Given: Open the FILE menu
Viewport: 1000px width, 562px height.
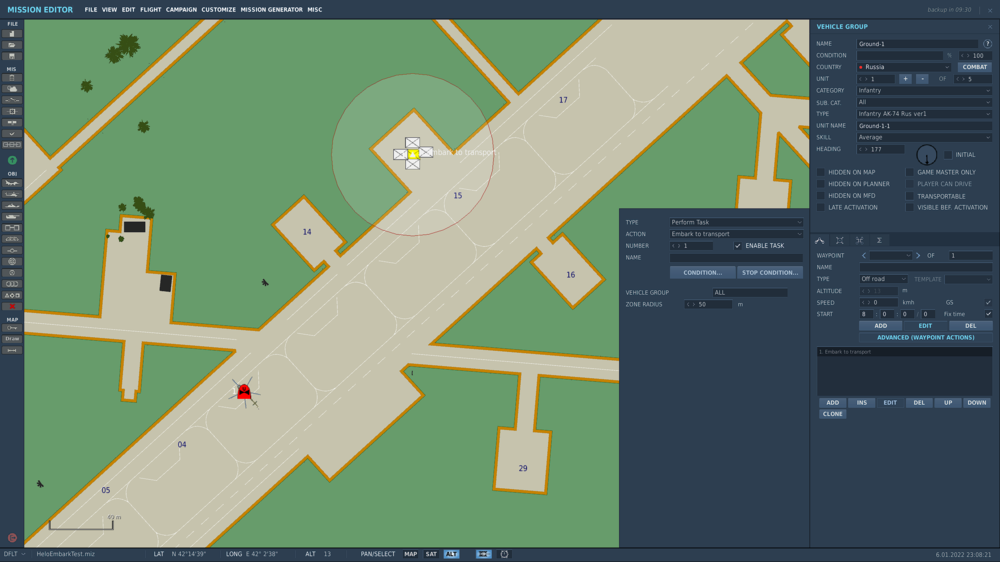Looking at the screenshot, I should (91, 10).
